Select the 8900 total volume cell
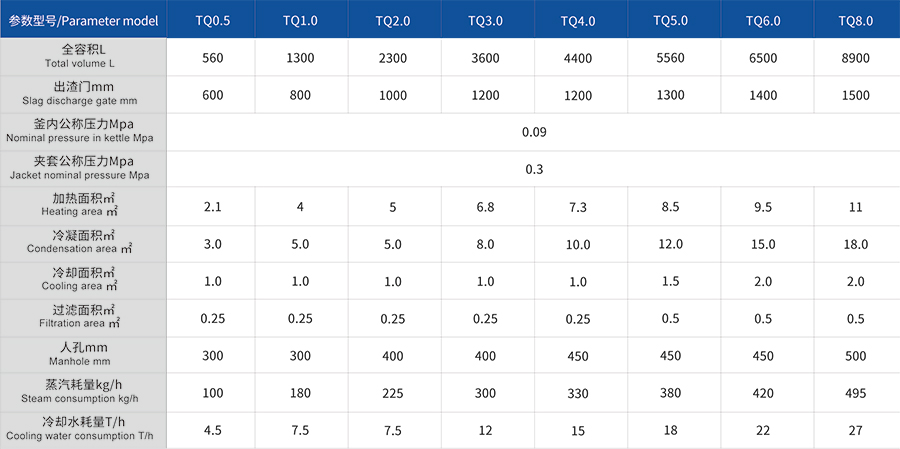900x449 pixels. (x=855, y=58)
